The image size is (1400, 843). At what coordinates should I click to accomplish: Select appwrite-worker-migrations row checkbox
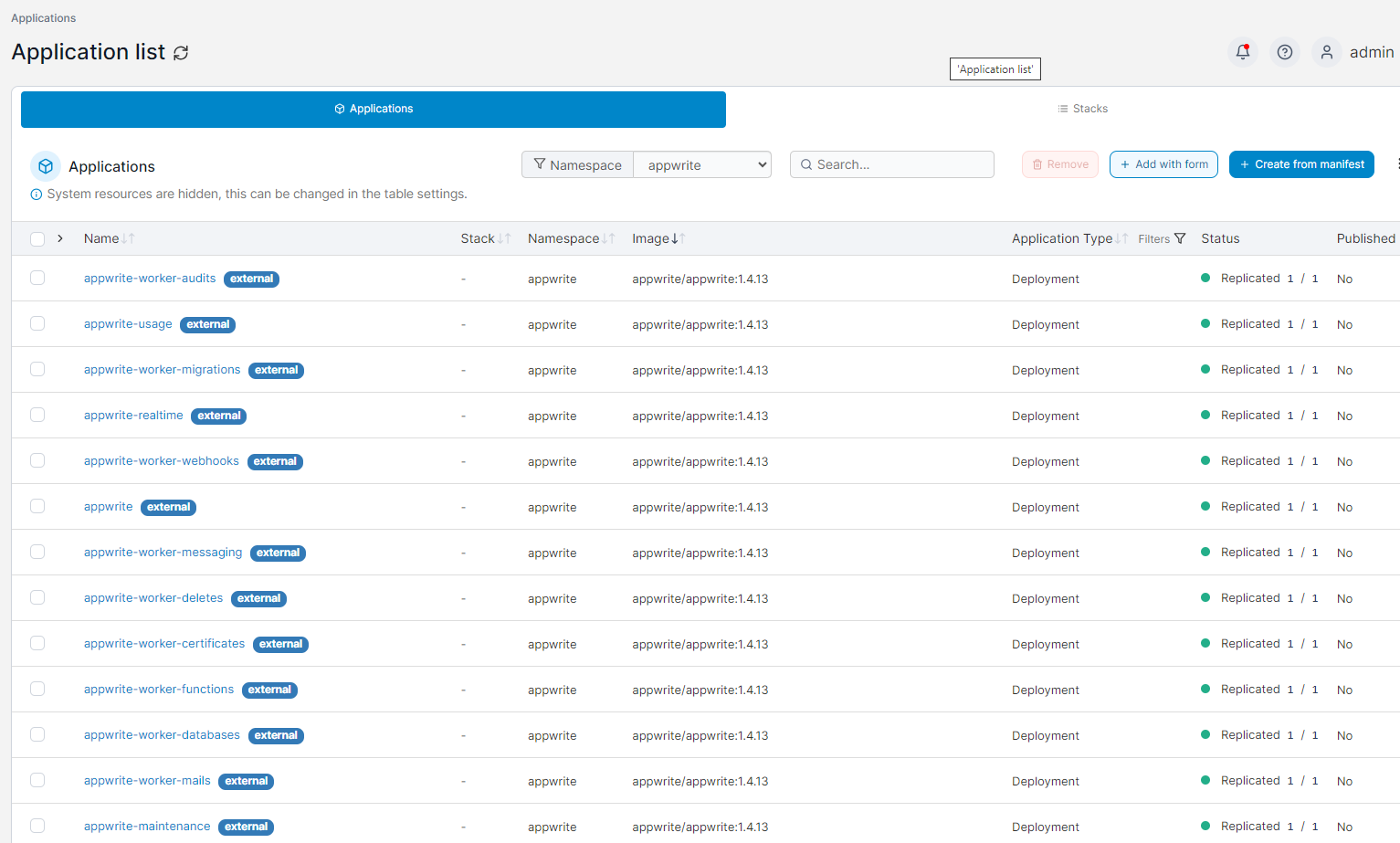(x=37, y=369)
